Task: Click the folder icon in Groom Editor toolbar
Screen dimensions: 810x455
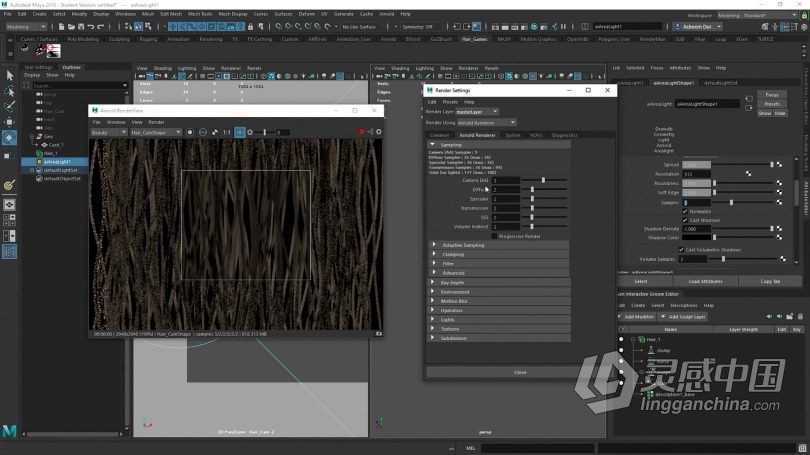Action: coord(789,317)
